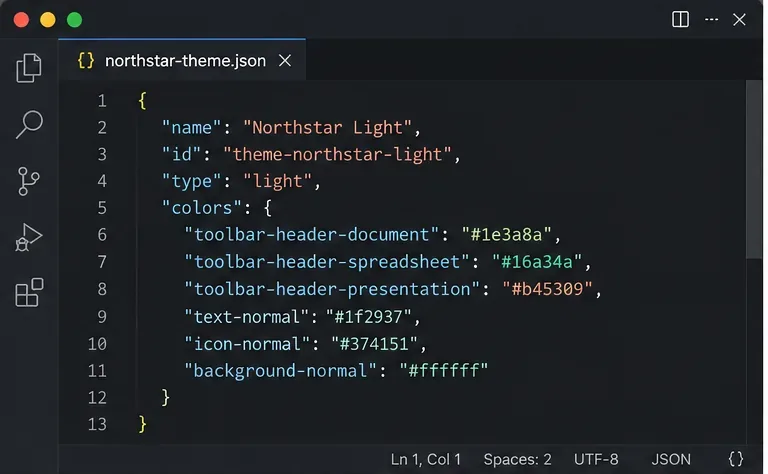Change encoding via UTF-8

click(x=596, y=459)
